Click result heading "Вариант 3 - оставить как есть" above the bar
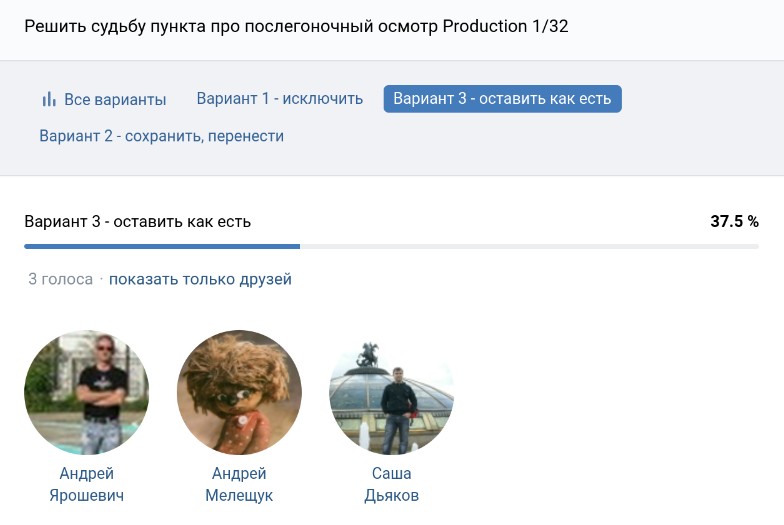784x525 pixels. (x=137, y=221)
